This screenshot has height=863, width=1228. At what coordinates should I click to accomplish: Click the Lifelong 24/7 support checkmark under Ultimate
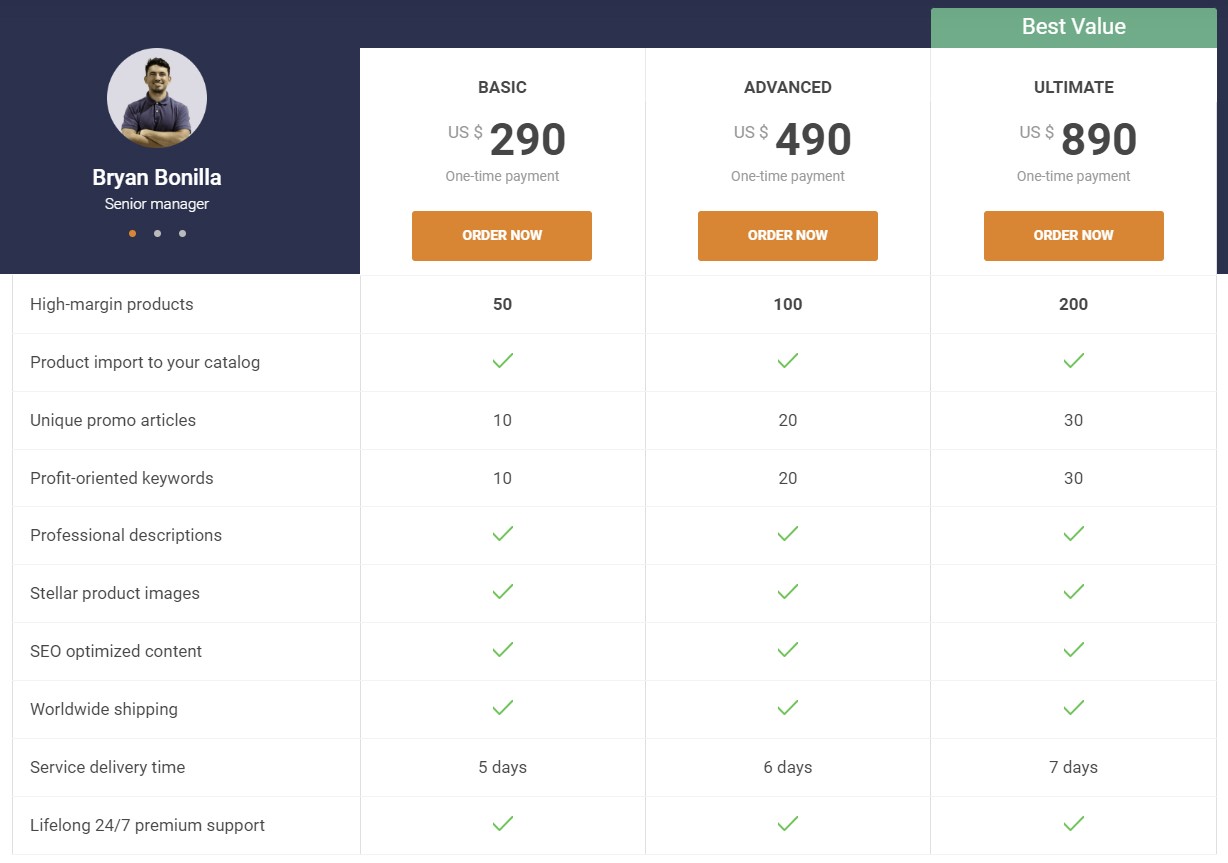coord(1073,824)
